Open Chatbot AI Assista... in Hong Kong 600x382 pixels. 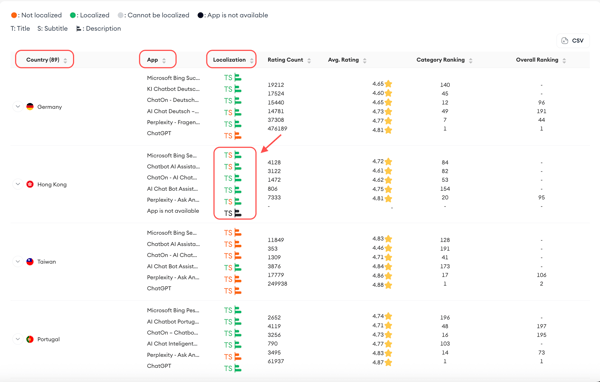173,167
